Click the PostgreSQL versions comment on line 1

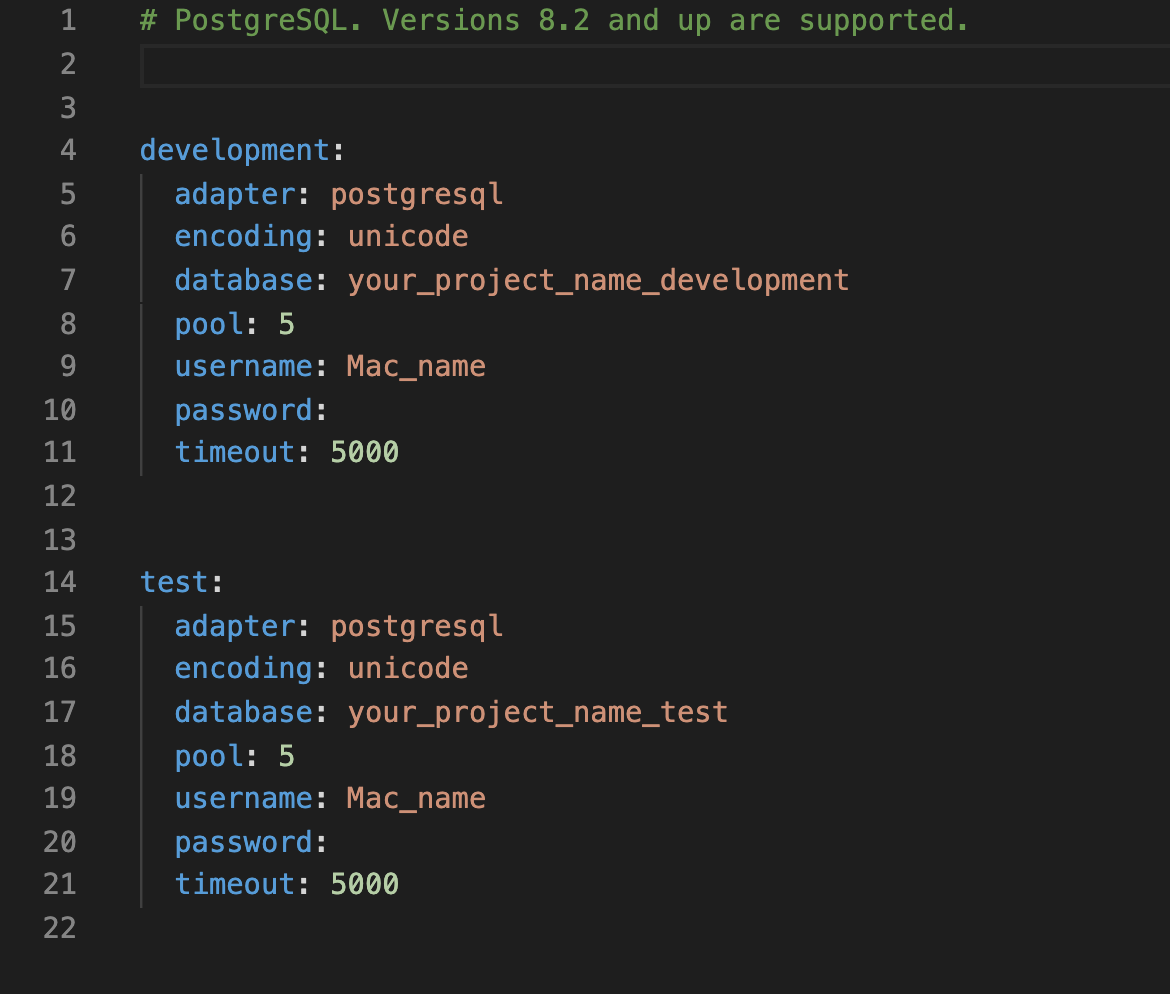554,21
